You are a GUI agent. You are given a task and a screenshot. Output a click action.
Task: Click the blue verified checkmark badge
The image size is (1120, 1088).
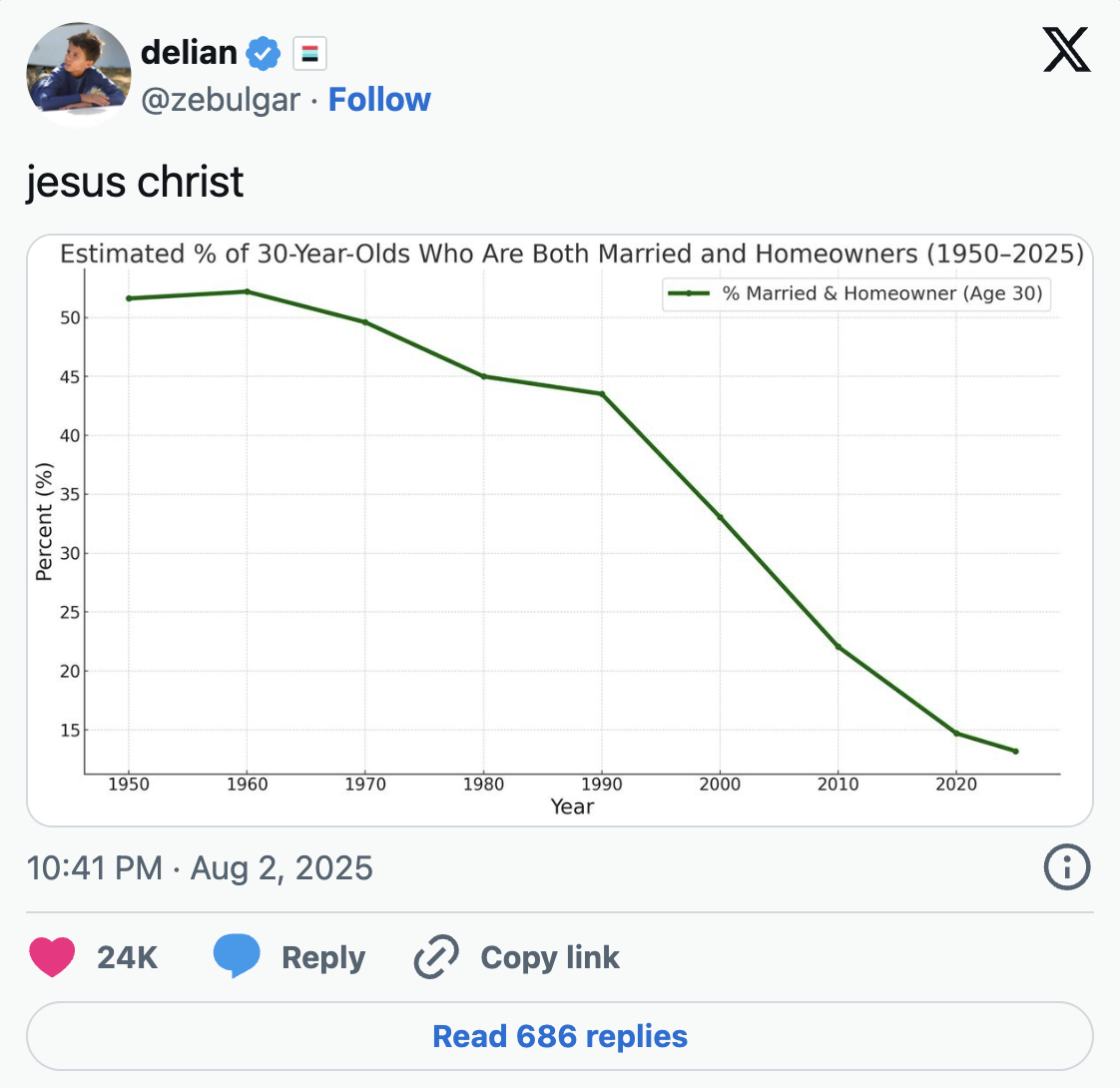(x=264, y=54)
